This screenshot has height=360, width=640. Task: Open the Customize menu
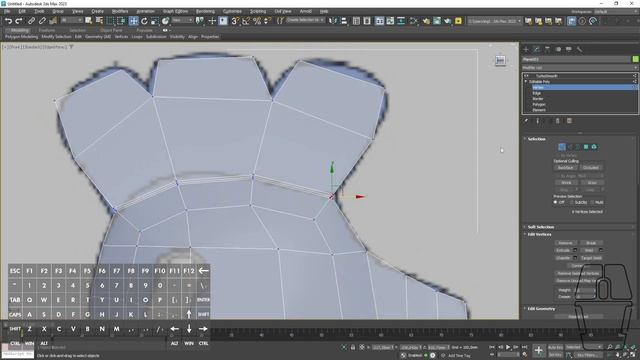(232, 11)
